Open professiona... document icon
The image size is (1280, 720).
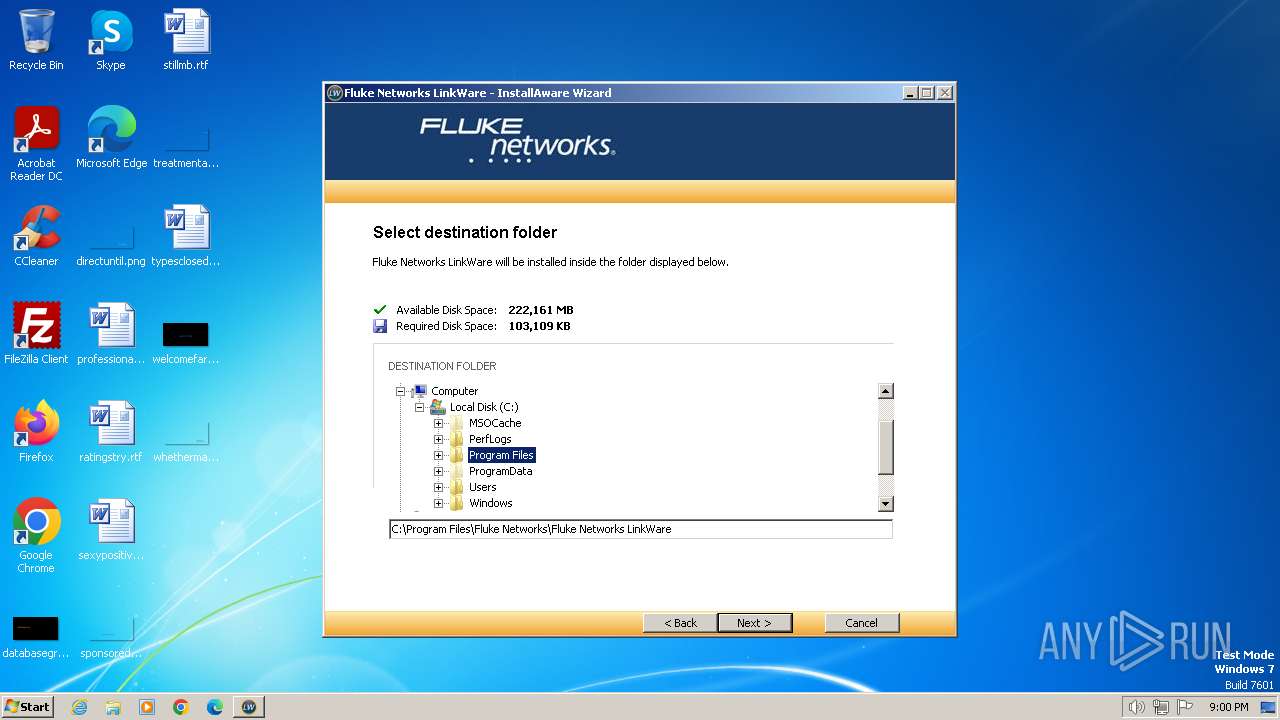point(111,334)
